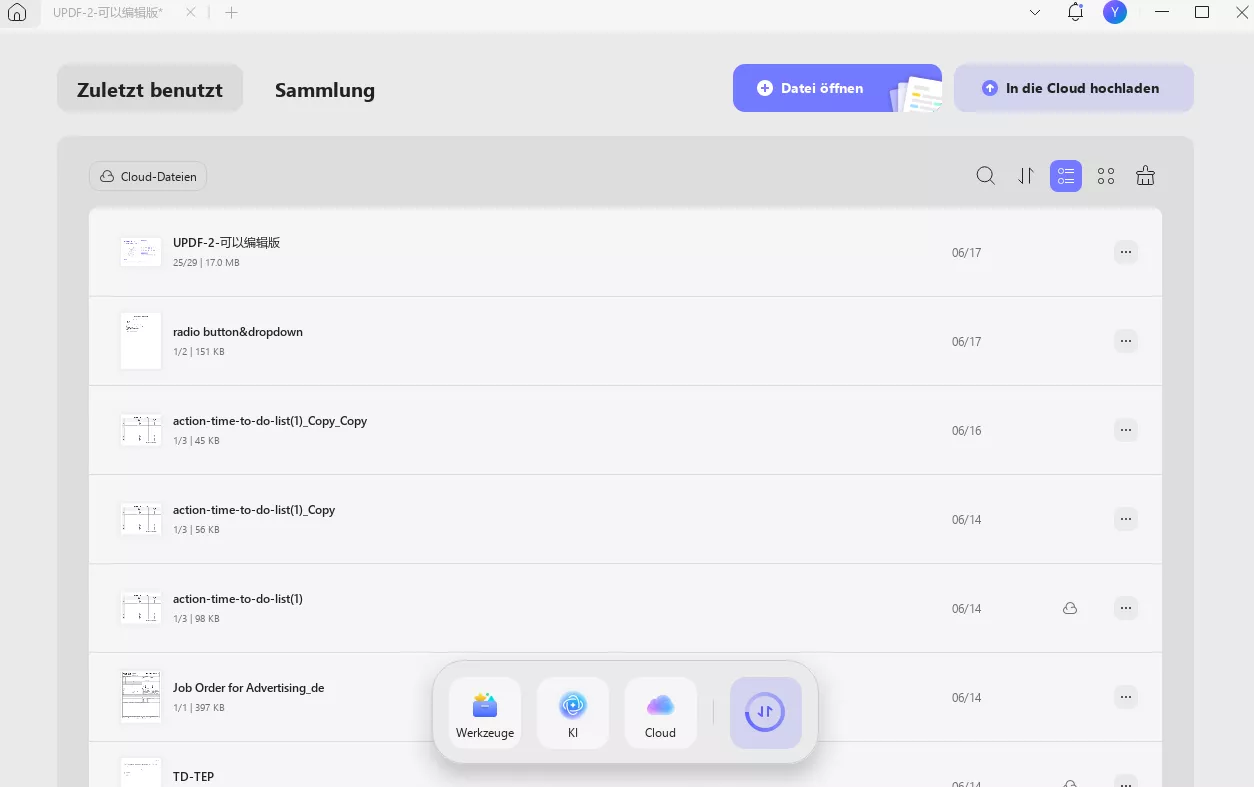The height and width of the screenshot is (787, 1254).
Task: Open thumbnail of action-time-to-do-list(1)_Copy
Action: (x=141, y=519)
